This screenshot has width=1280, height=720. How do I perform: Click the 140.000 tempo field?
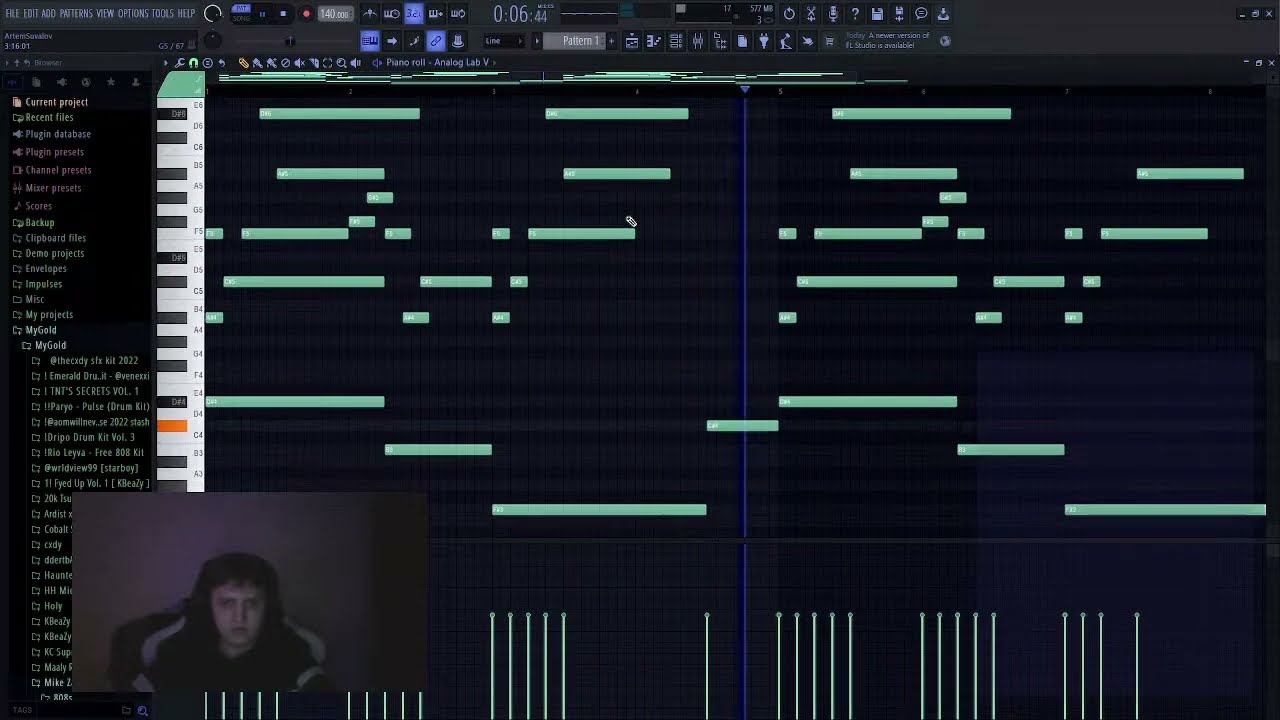tap(335, 14)
